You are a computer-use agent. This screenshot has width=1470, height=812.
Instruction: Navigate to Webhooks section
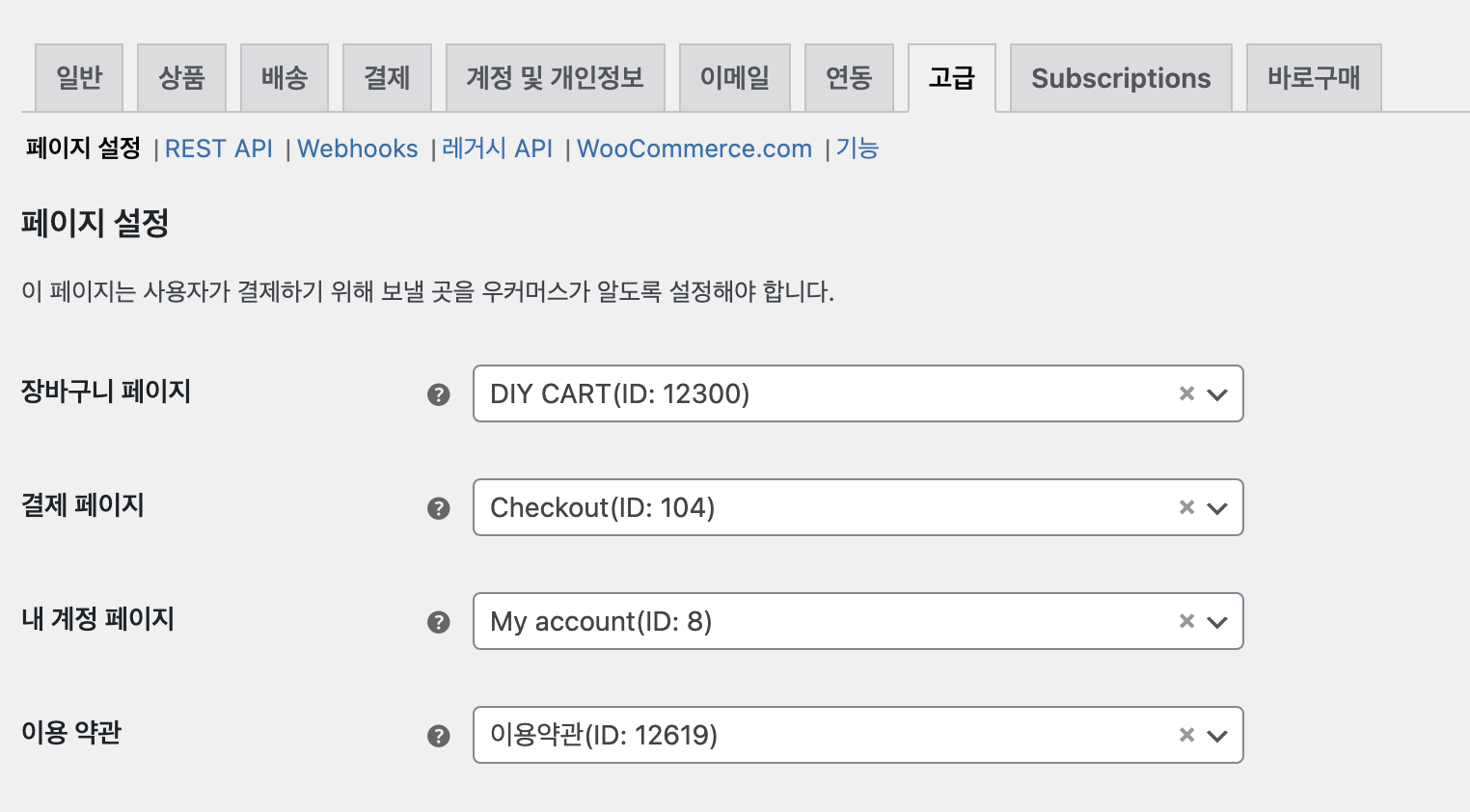tap(358, 149)
